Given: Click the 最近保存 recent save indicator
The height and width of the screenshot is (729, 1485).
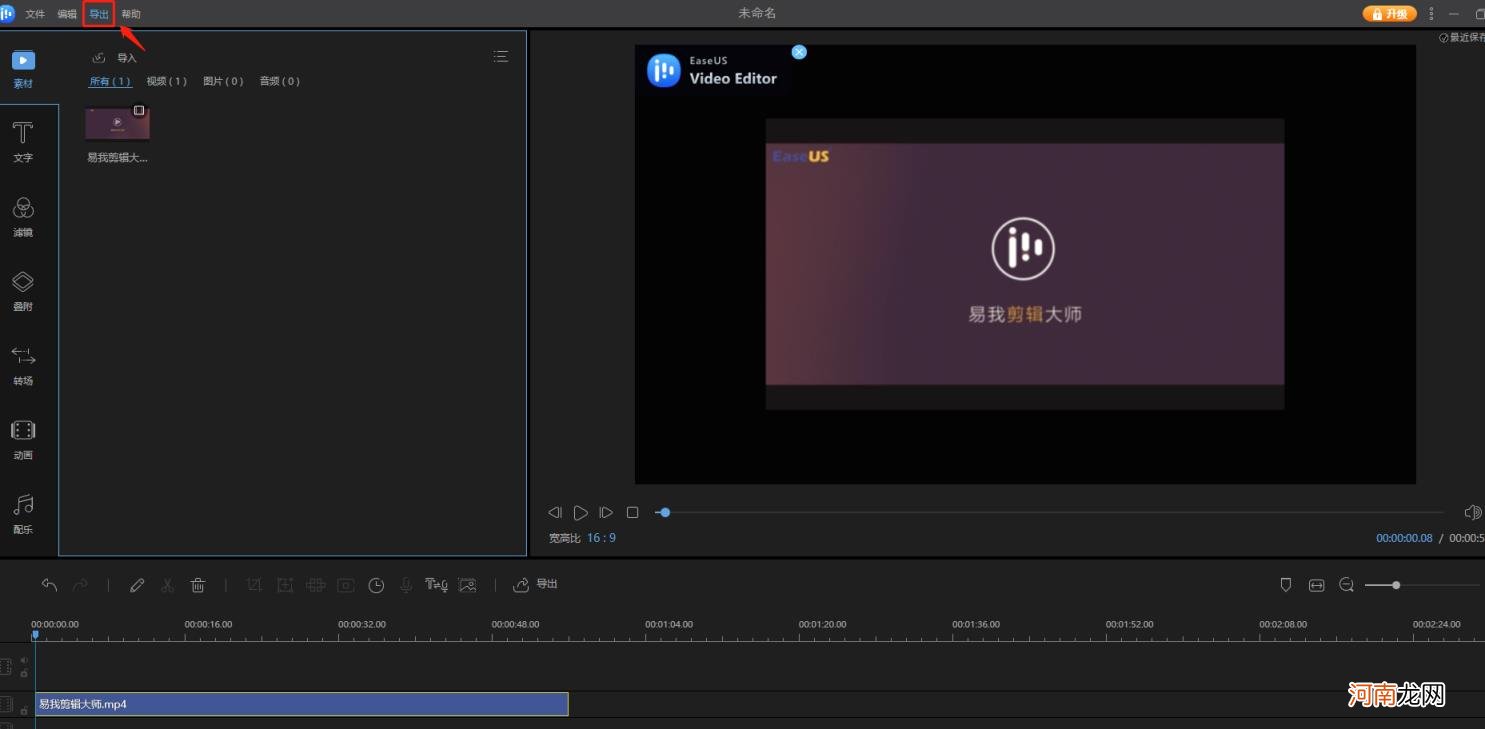Looking at the screenshot, I should (x=1462, y=37).
